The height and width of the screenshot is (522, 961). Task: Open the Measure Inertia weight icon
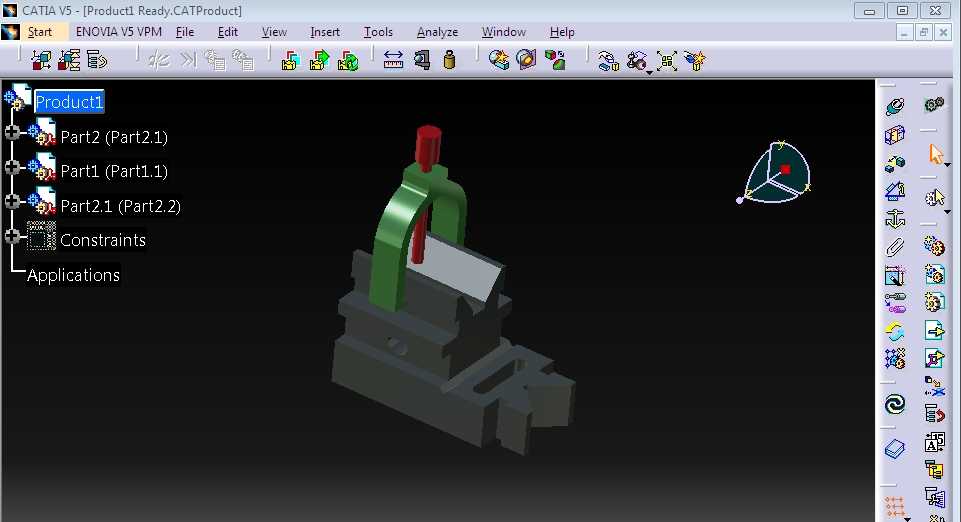click(449, 60)
